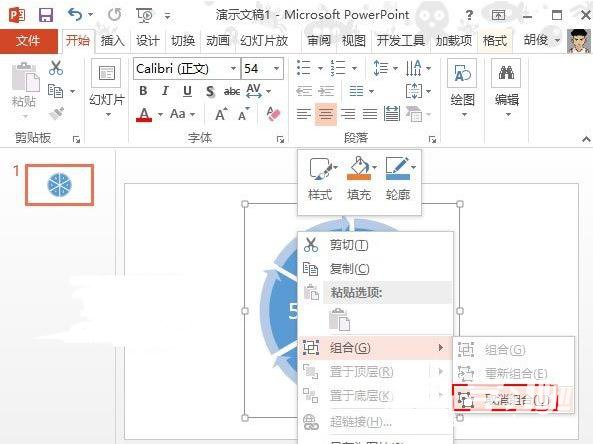Click the Cut scissors icon in ribbon
The width and height of the screenshot is (593, 444).
tap(56, 68)
